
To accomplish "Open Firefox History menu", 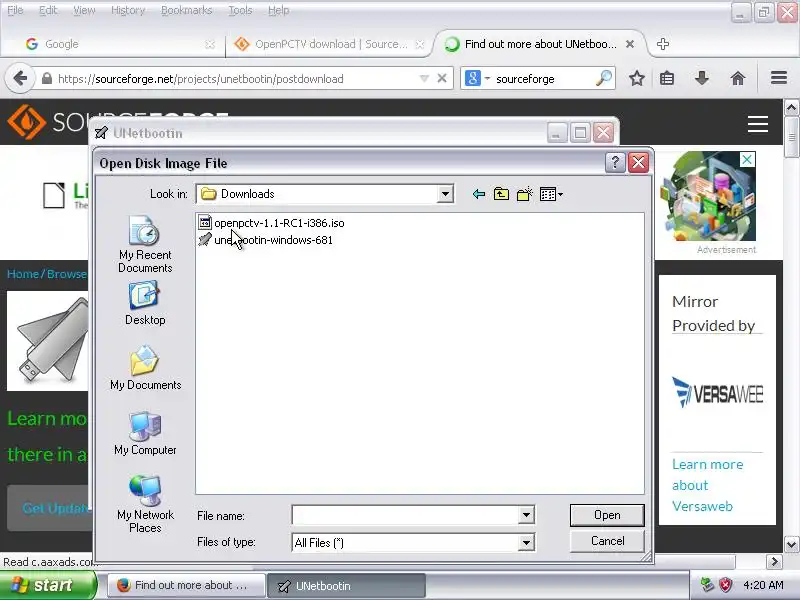I will pyautogui.click(x=128, y=10).
